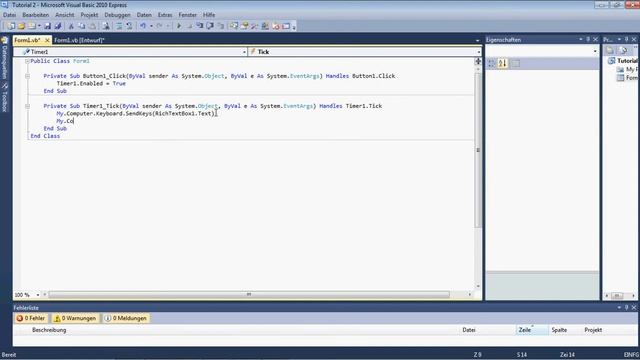This screenshot has height=360, width=640.
Task: Sort error list by Spalte column
Action: [x=559, y=330]
